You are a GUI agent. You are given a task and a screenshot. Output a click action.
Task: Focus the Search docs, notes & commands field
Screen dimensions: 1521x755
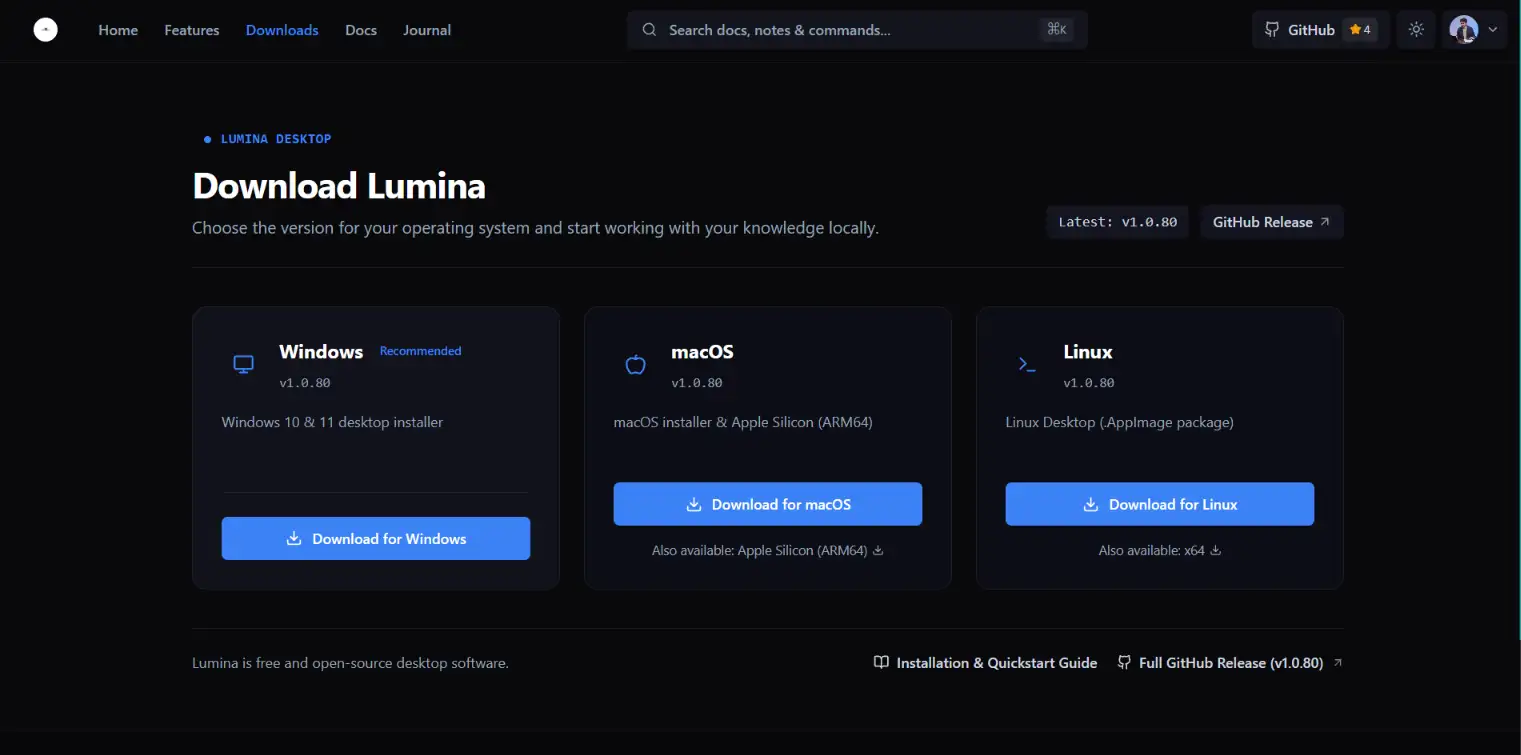coord(857,30)
